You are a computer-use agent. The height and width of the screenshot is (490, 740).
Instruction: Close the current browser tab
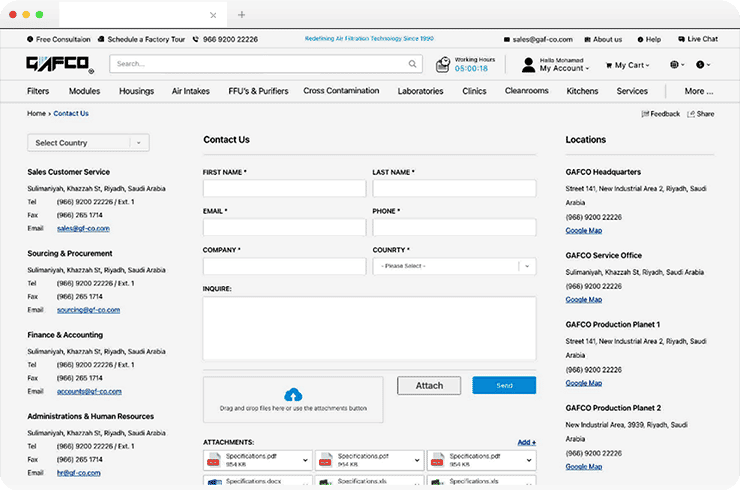click(x=213, y=15)
